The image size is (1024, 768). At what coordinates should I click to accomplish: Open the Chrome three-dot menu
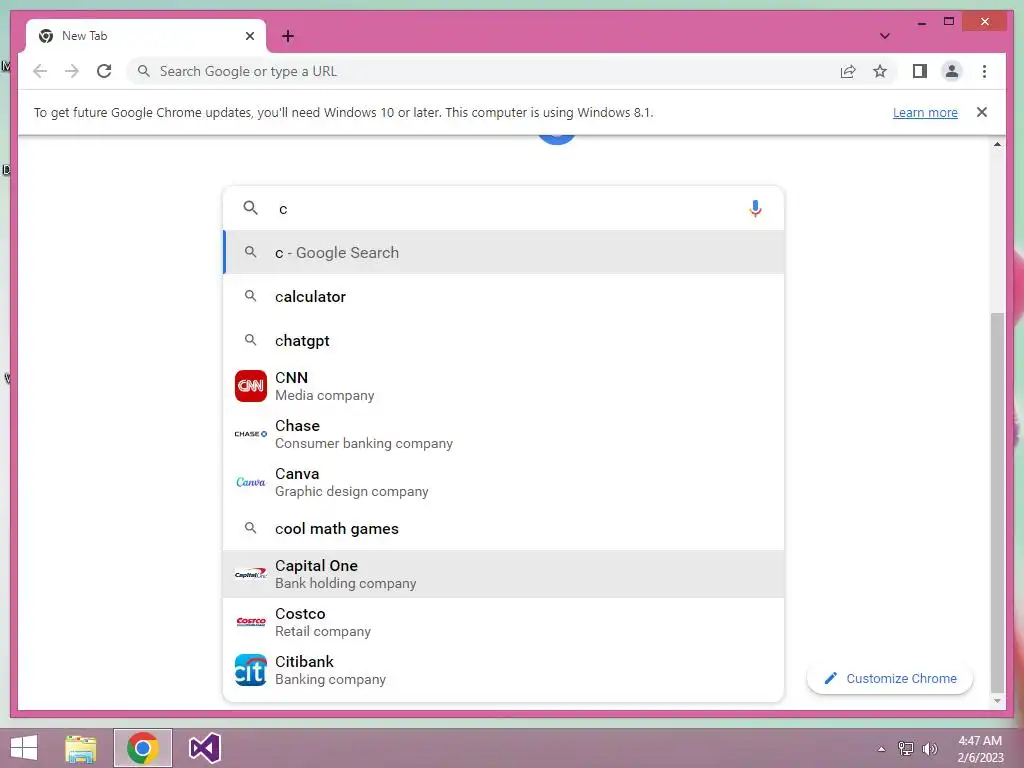coord(984,71)
